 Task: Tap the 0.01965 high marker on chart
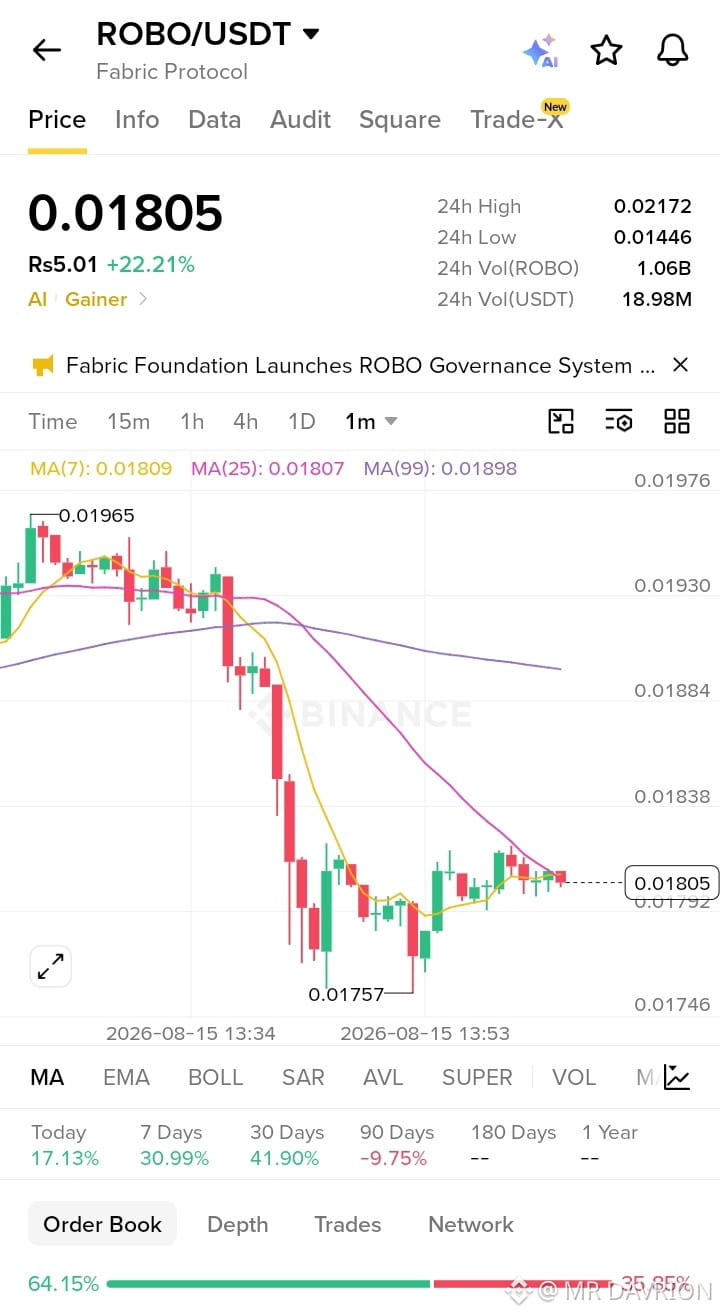click(96, 516)
